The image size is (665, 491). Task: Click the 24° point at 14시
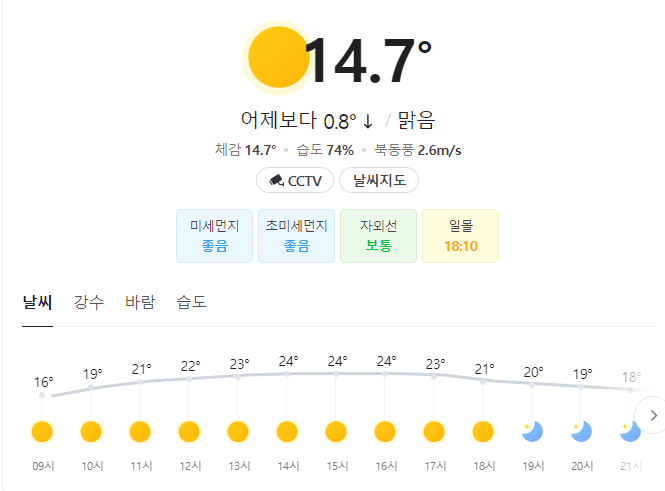tap(287, 374)
